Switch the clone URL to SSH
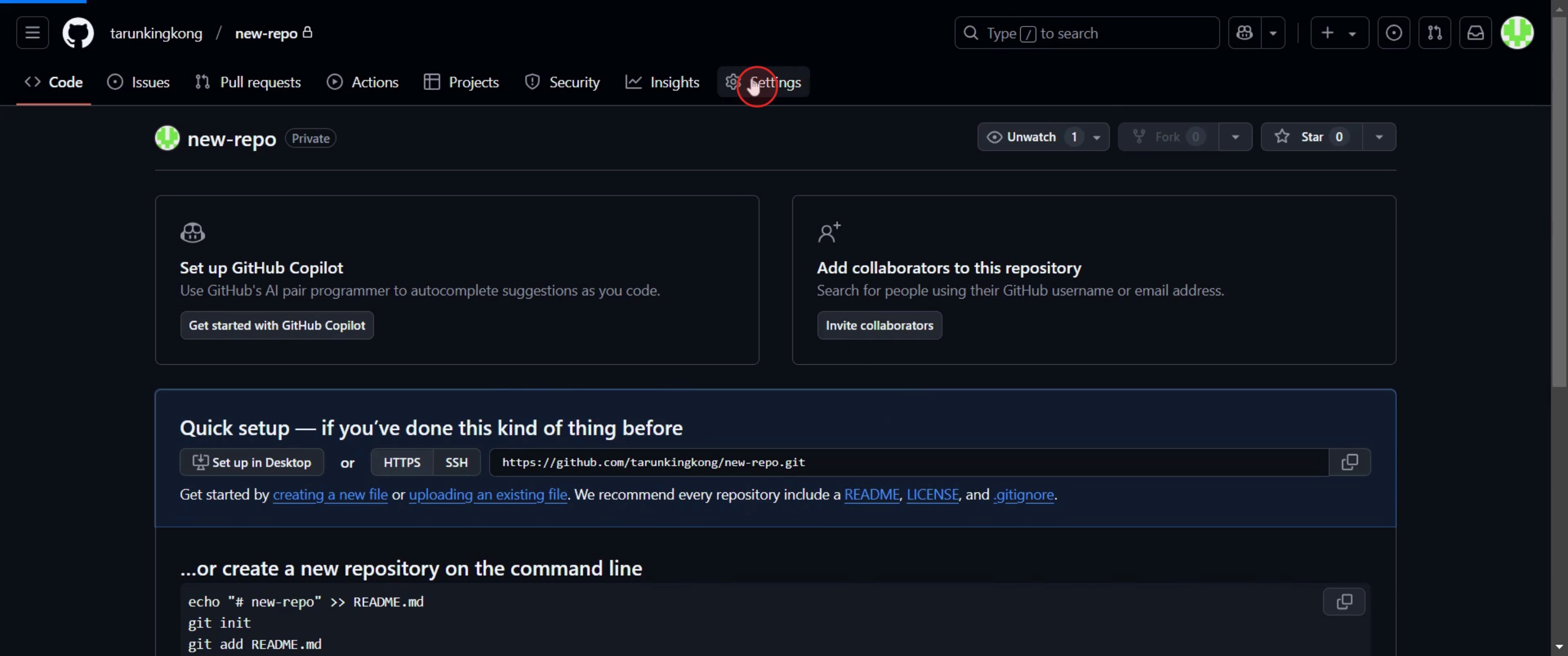The width and height of the screenshot is (1568, 656). 456,463
